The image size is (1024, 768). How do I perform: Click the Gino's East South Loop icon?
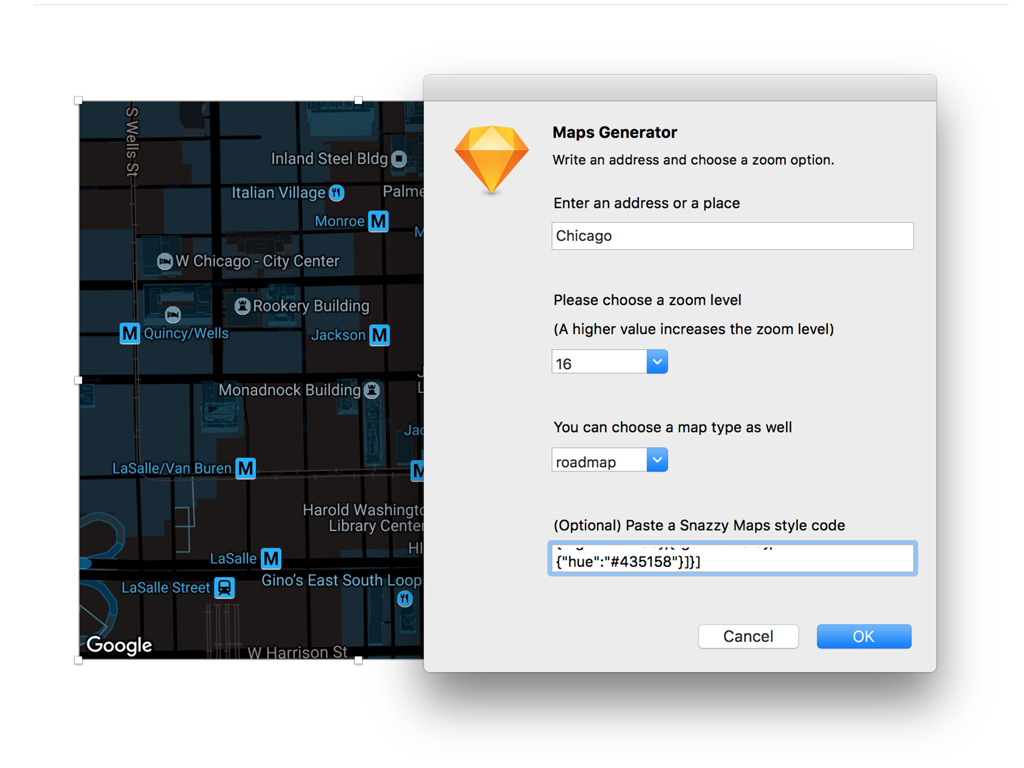[x=406, y=598]
